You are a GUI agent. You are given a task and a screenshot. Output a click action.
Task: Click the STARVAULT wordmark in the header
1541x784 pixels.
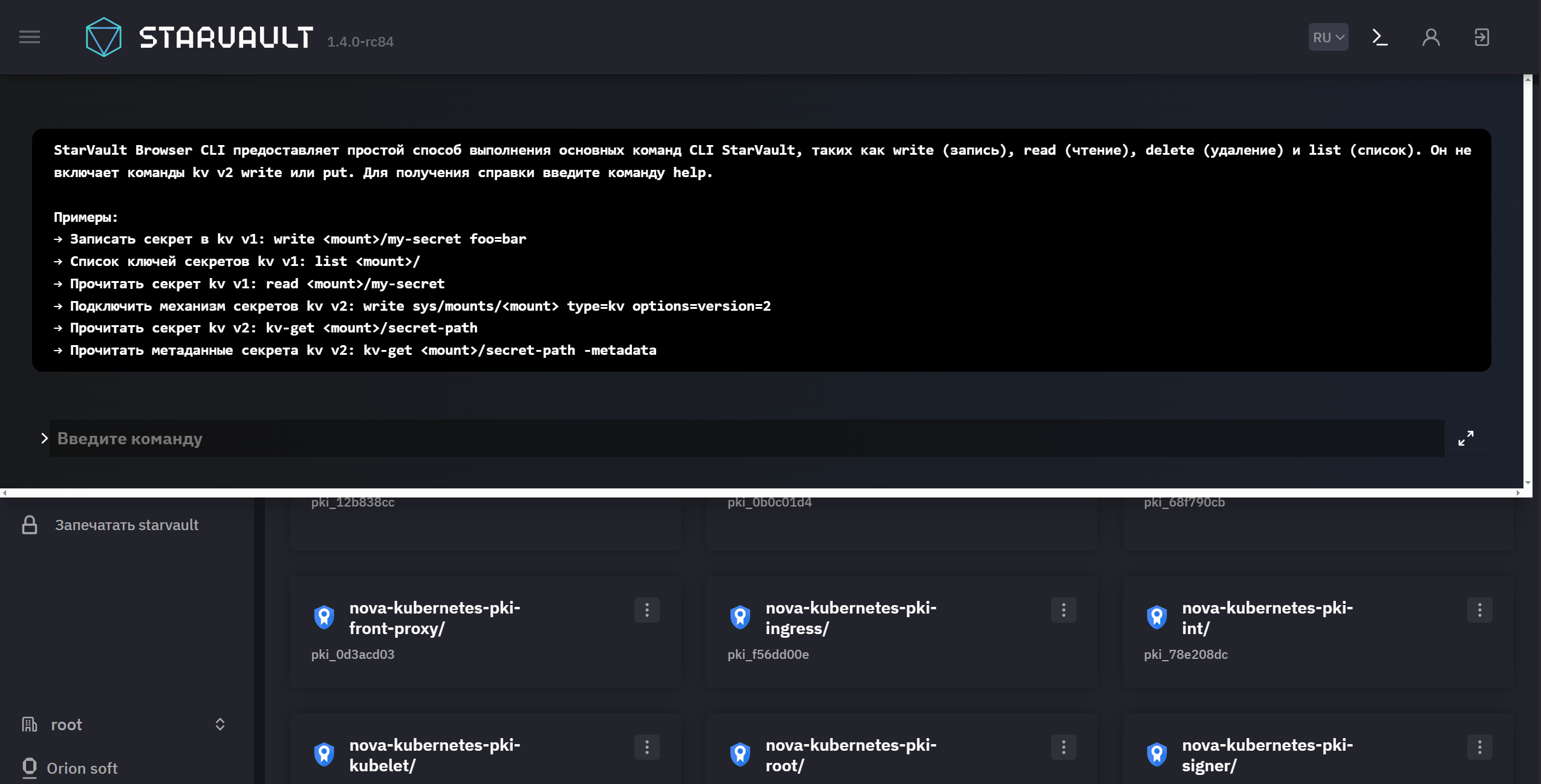tap(226, 37)
